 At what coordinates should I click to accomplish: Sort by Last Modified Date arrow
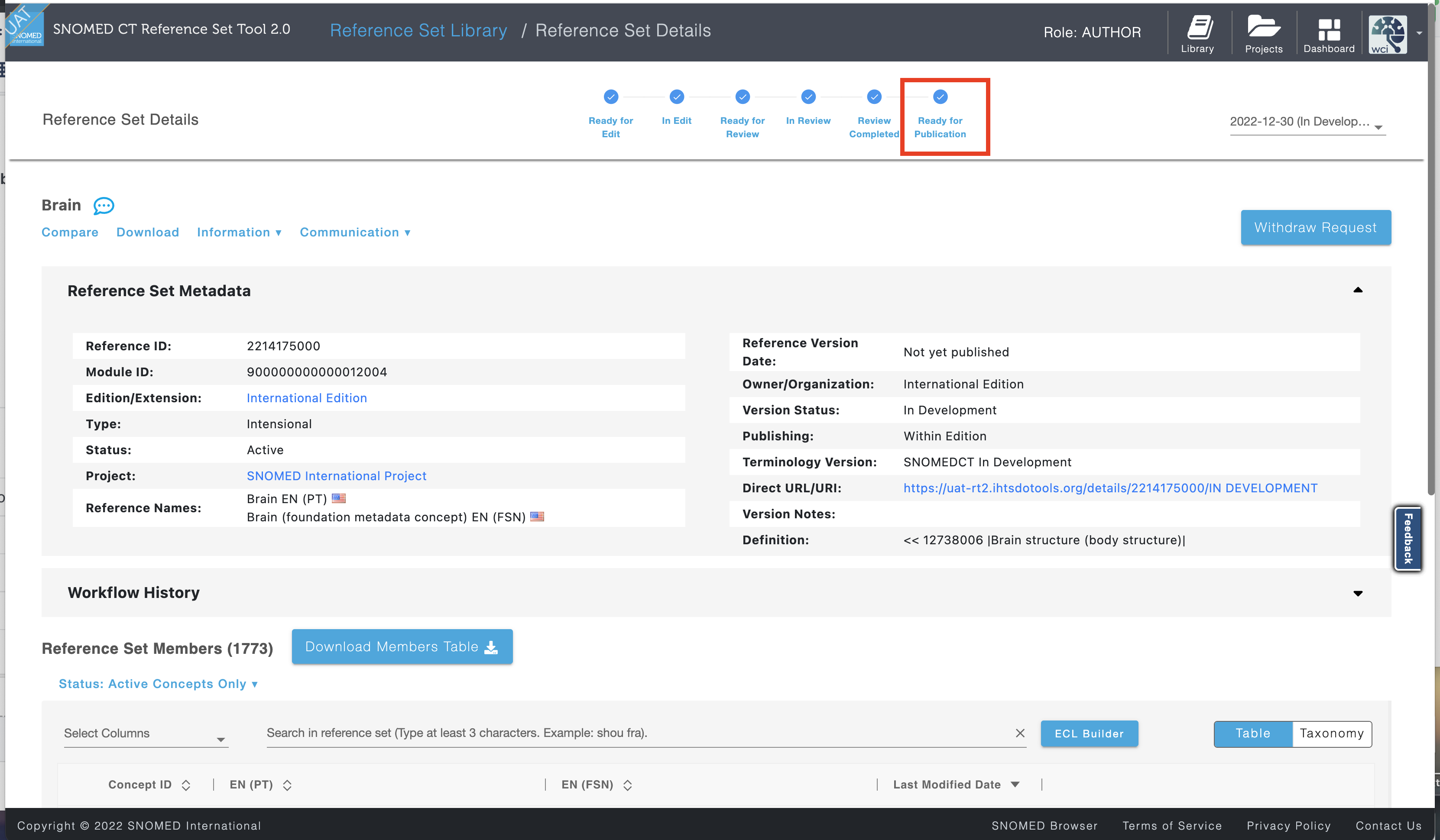(x=1015, y=785)
